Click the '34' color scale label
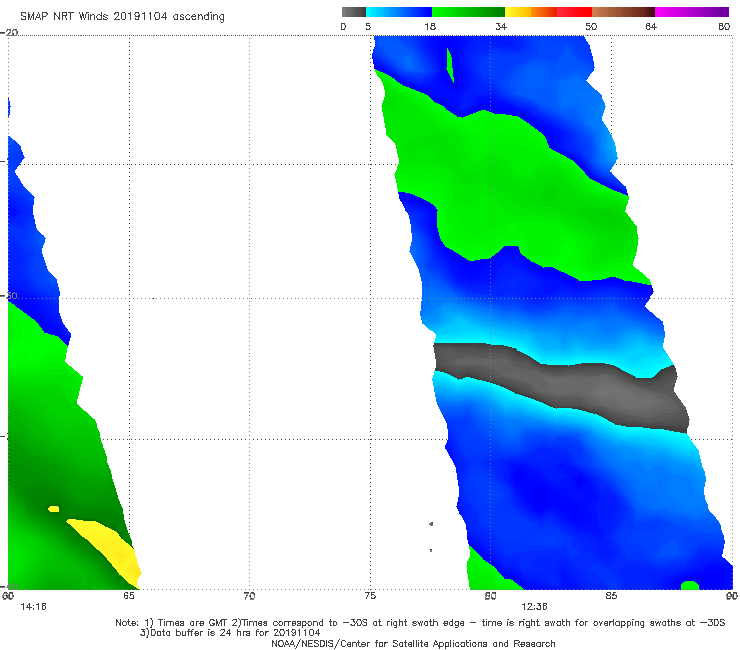 coord(501,27)
